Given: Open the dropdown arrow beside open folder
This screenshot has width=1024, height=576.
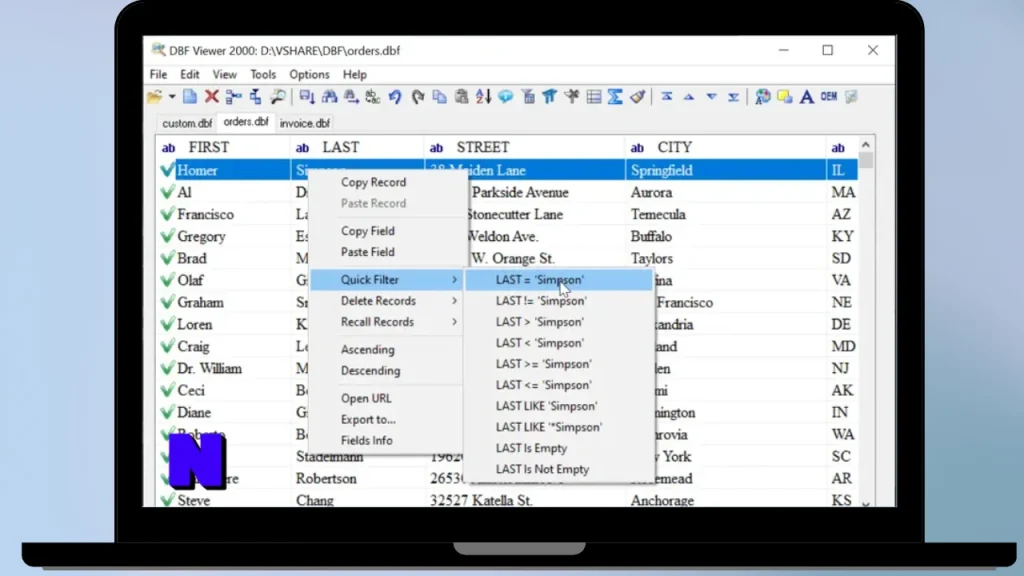Looking at the screenshot, I should pyautogui.click(x=172, y=97).
